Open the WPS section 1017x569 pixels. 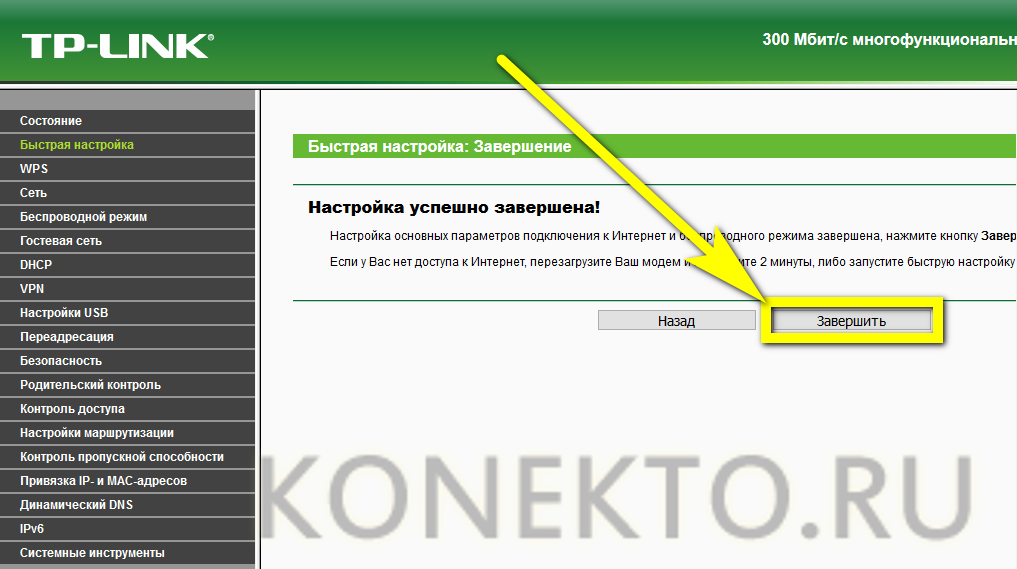pos(34,169)
